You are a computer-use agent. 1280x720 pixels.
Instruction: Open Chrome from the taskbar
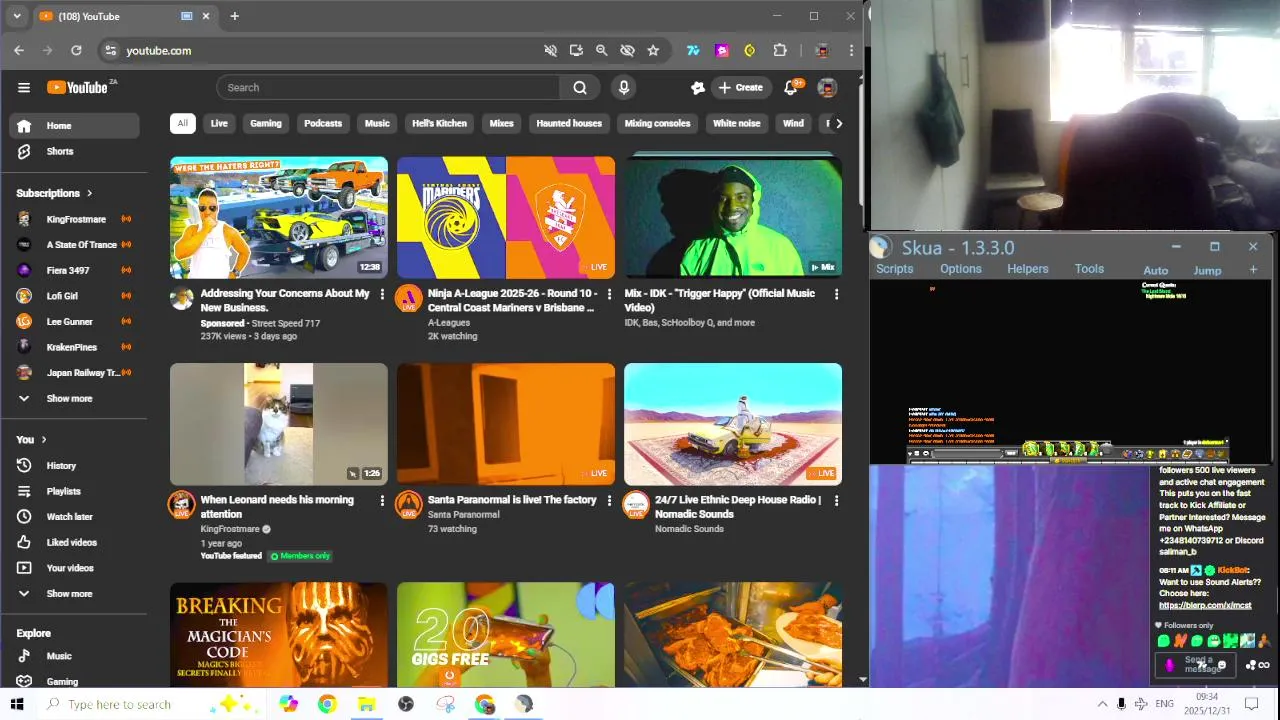[x=327, y=704]
